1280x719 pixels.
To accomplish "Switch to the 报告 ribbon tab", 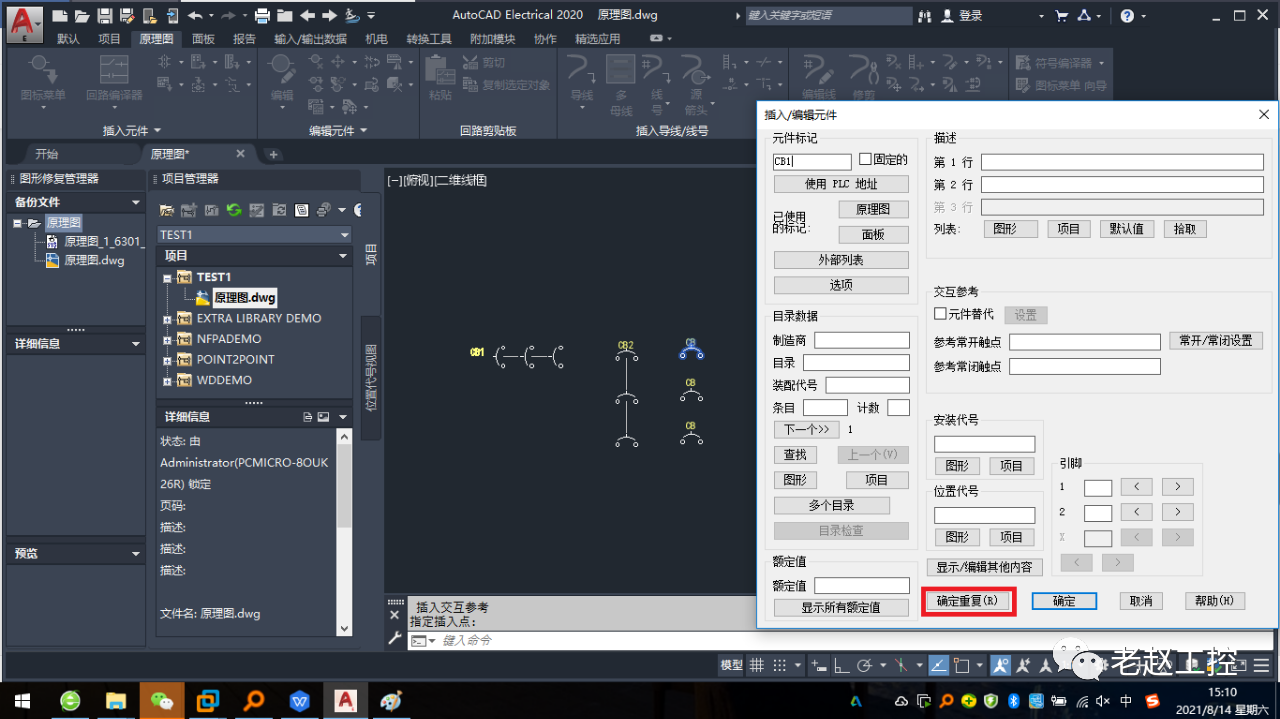I will 244,39.
